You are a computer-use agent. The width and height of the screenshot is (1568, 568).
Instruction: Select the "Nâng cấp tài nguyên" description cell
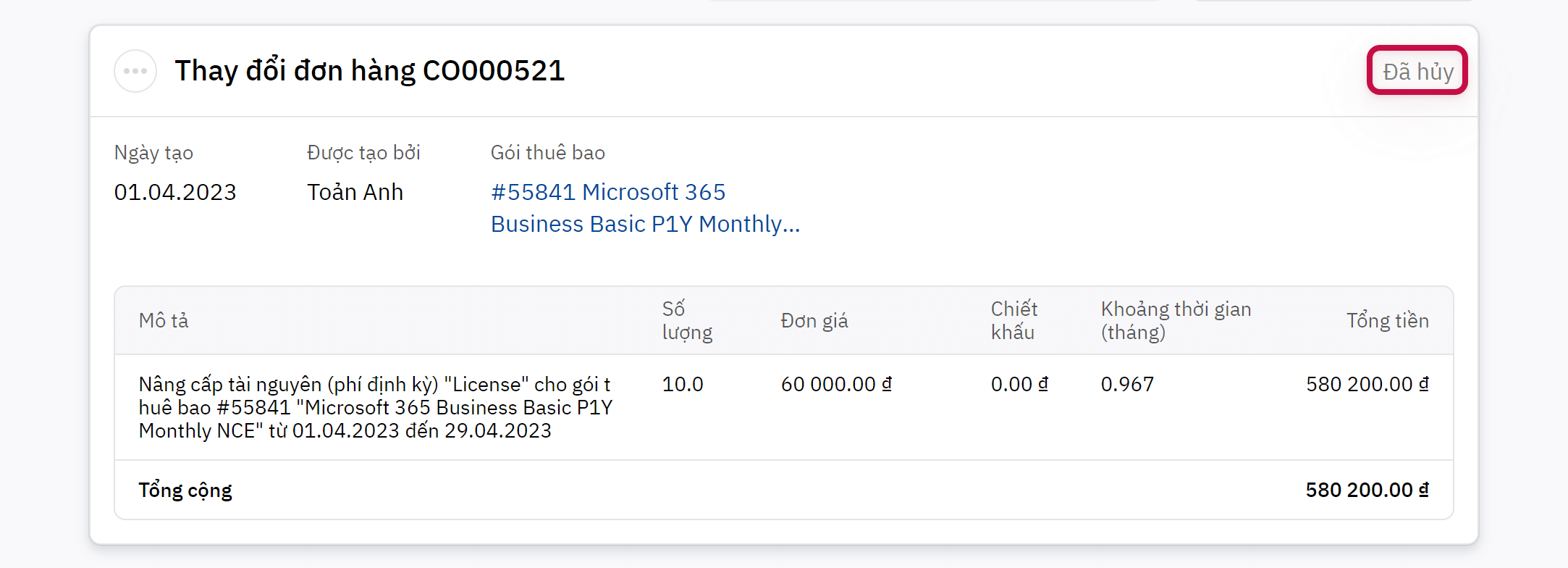click(375, 407)
